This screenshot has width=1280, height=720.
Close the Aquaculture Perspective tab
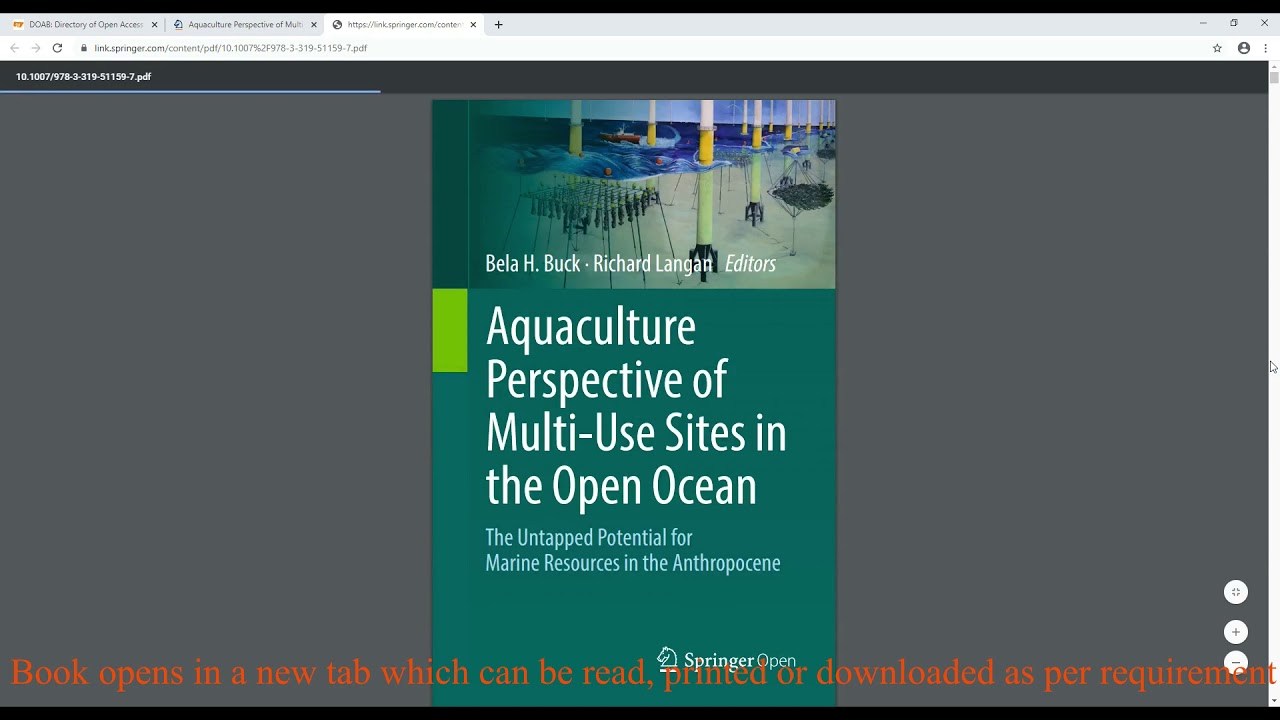[x=313, y=24]
